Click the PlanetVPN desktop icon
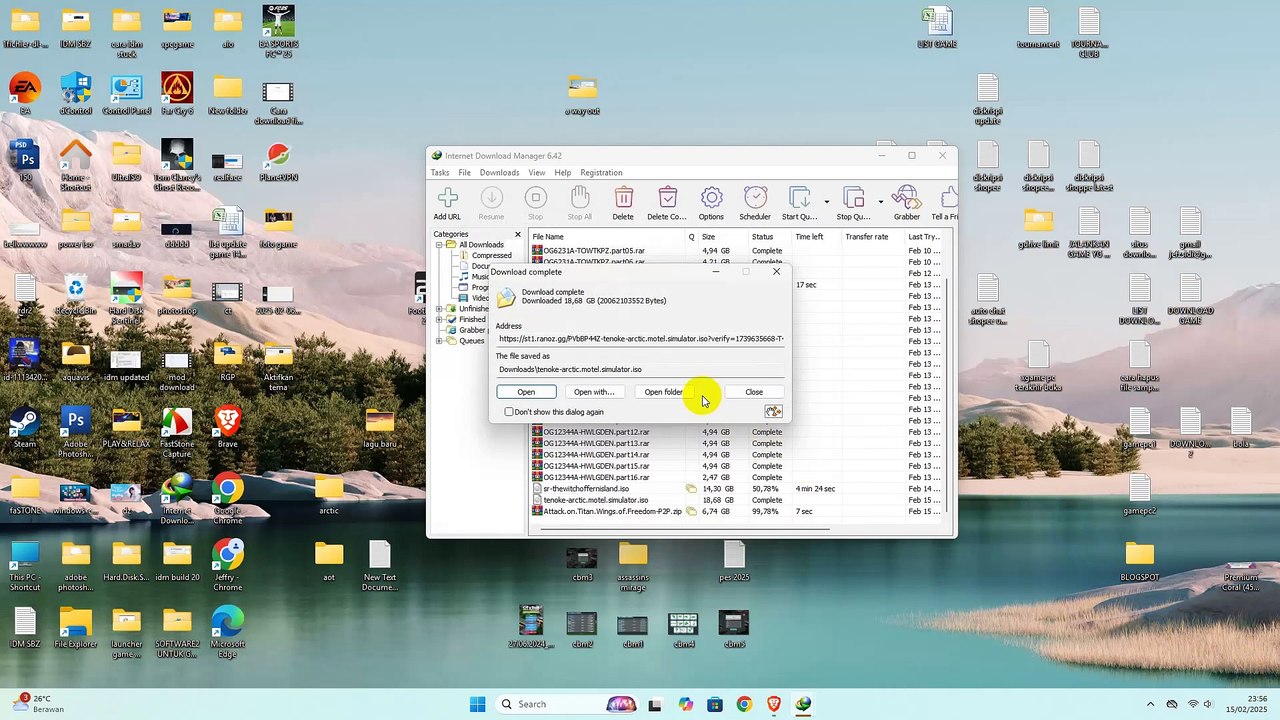The width and height of the screenshot is (1280, 720). [278, 155]
